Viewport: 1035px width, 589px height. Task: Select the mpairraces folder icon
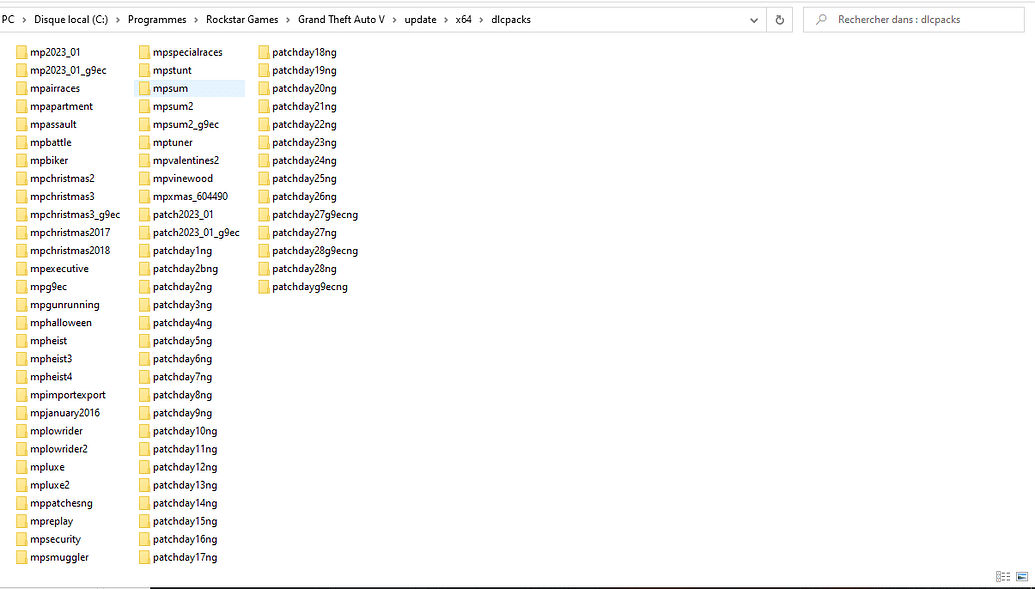point(22,88)
